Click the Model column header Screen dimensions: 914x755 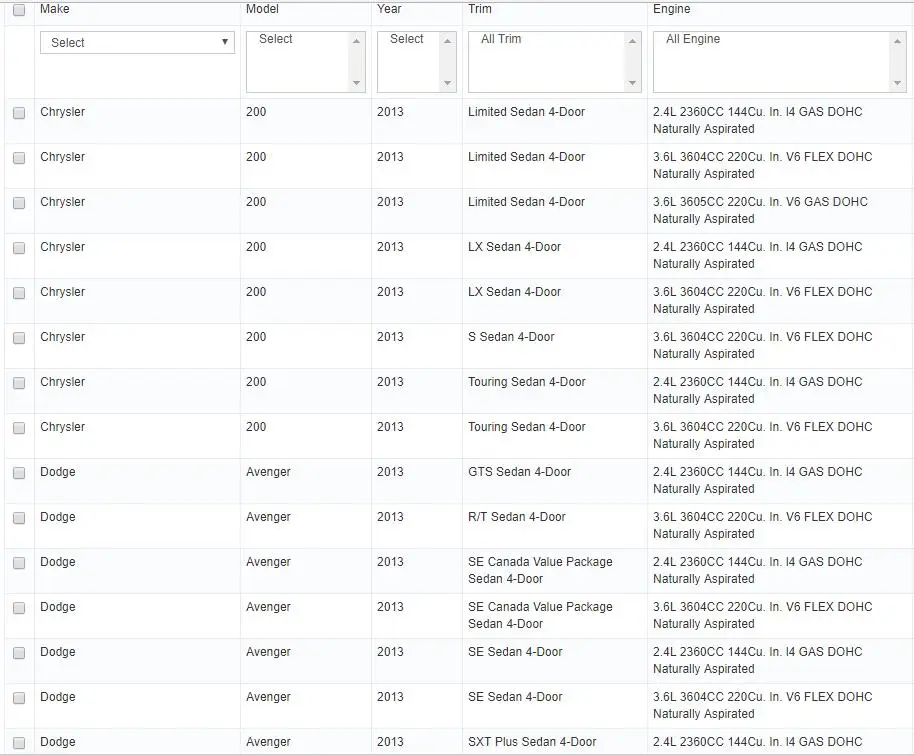[262, 9]
